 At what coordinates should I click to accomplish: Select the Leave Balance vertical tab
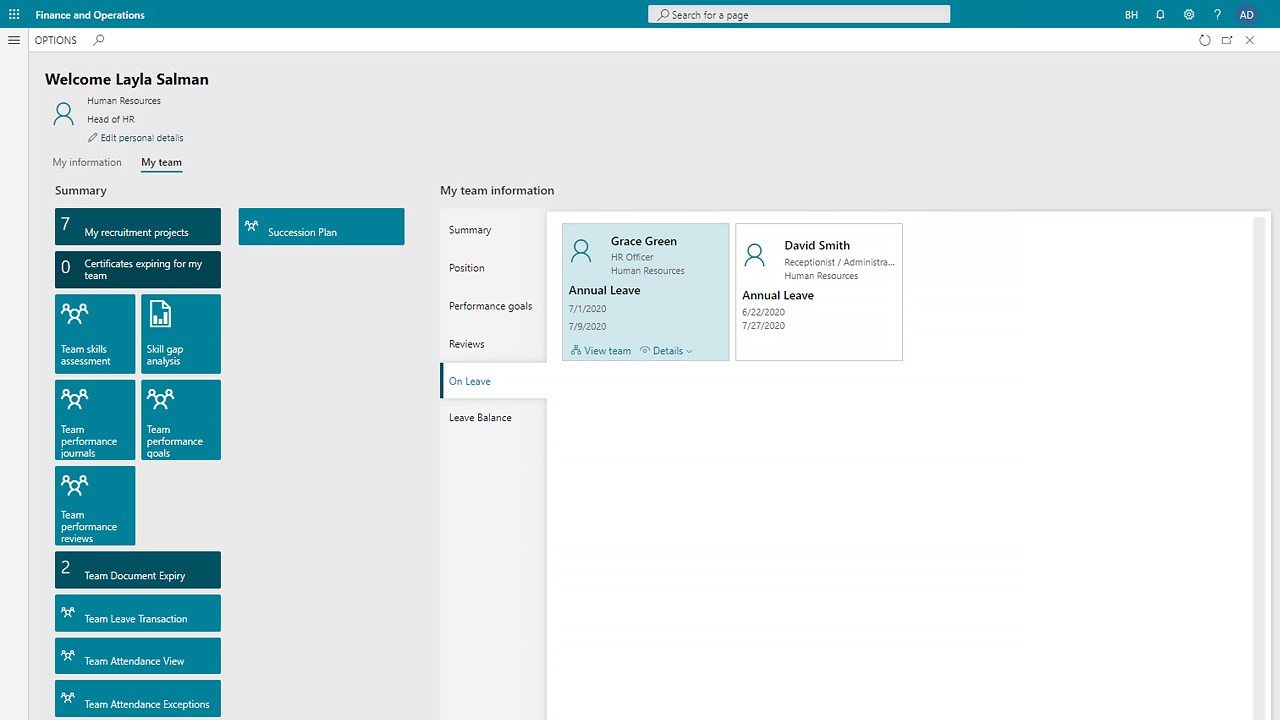click(493, 418)
